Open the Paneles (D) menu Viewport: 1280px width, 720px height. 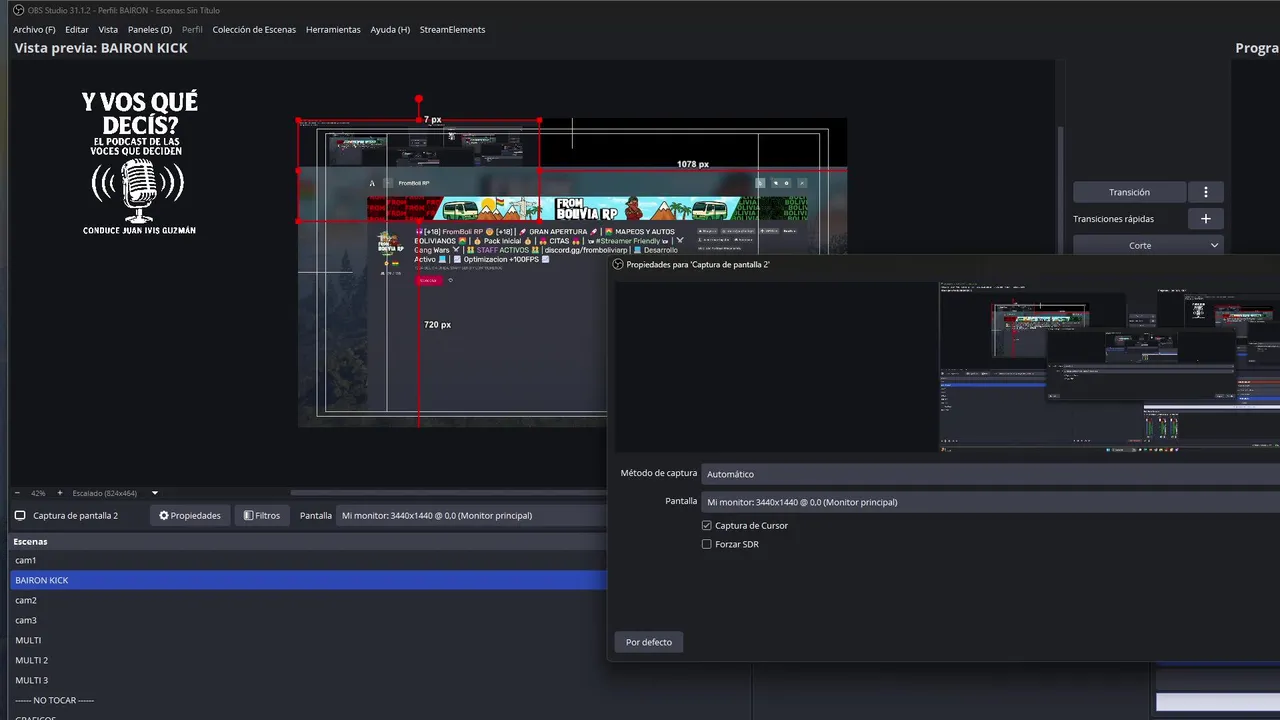[150, 30]
